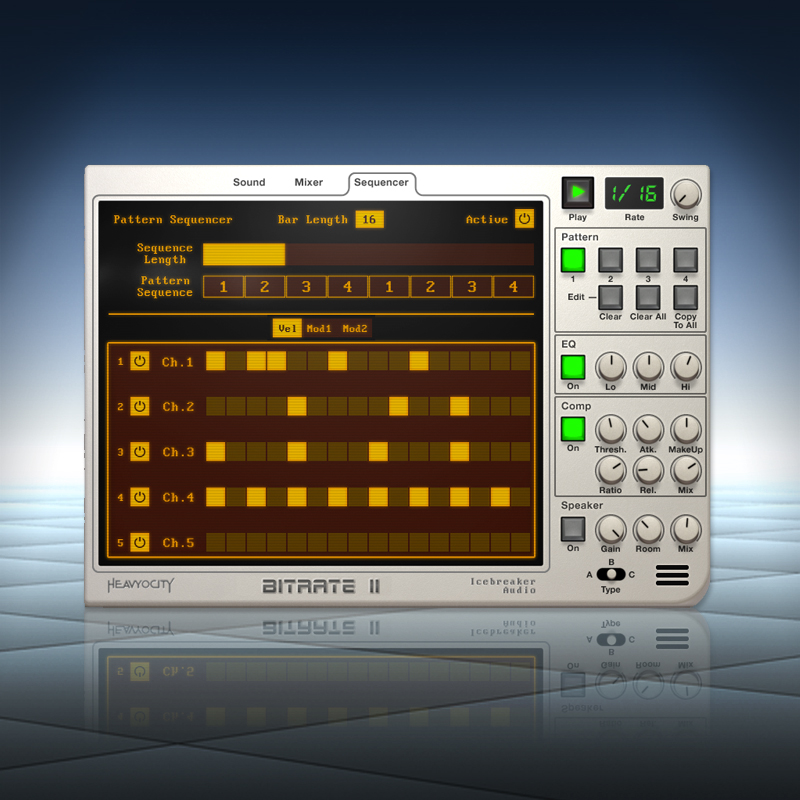Click the Bar Length value 16
This screenshot has width=800, height=800.
[369, 219]
